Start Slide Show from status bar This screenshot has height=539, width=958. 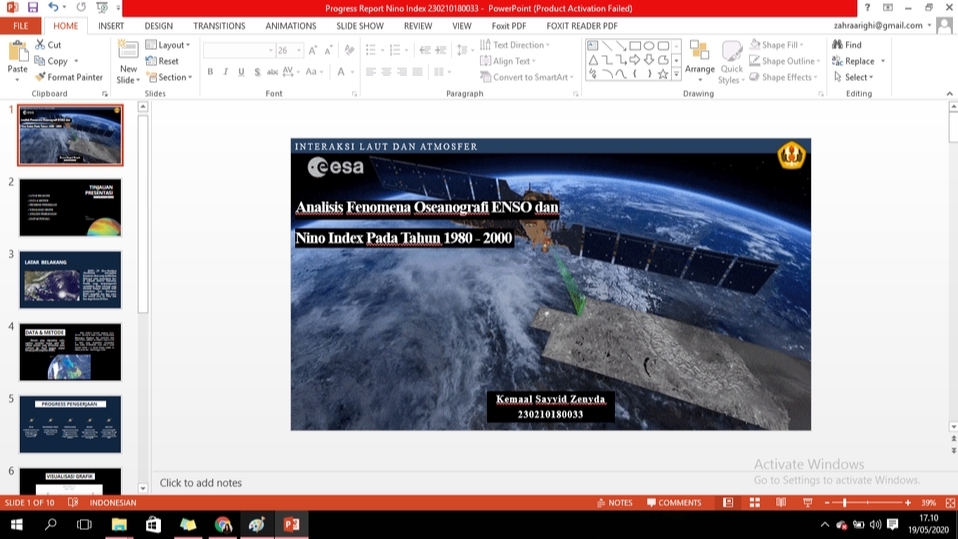tap(808, 502)
